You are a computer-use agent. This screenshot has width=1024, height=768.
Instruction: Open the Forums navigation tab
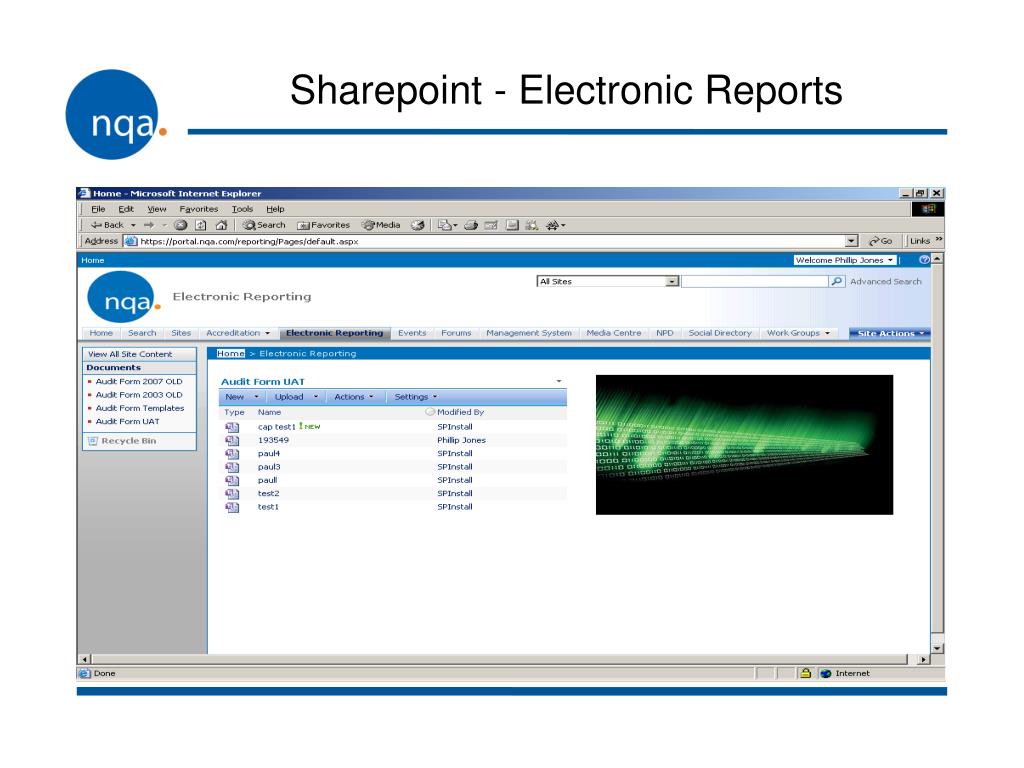tap(456, 333)
